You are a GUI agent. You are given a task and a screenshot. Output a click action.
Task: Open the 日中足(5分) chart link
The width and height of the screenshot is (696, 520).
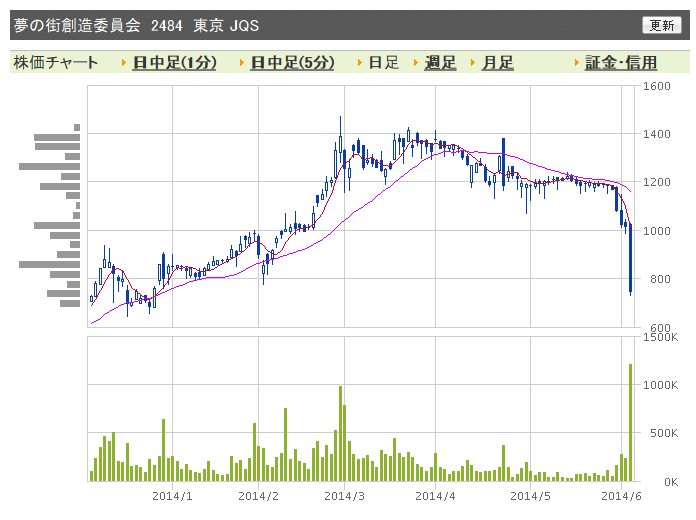click(292, 63)
